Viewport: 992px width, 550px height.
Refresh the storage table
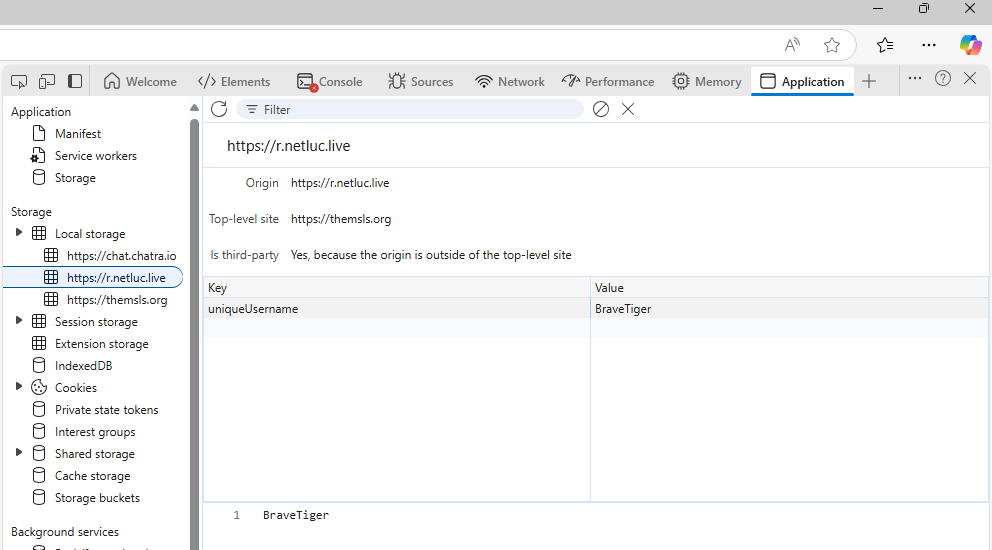pos(219,109)
